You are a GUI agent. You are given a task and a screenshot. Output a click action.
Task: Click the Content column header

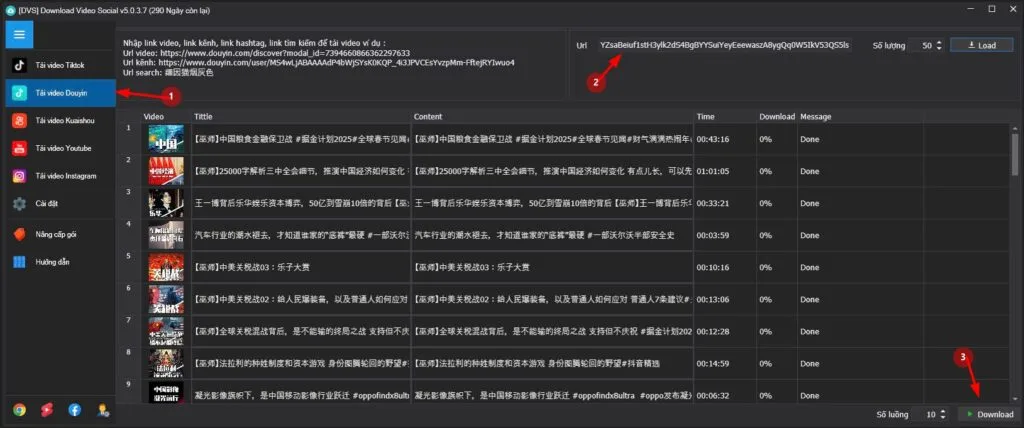click(x=552, y=116)
